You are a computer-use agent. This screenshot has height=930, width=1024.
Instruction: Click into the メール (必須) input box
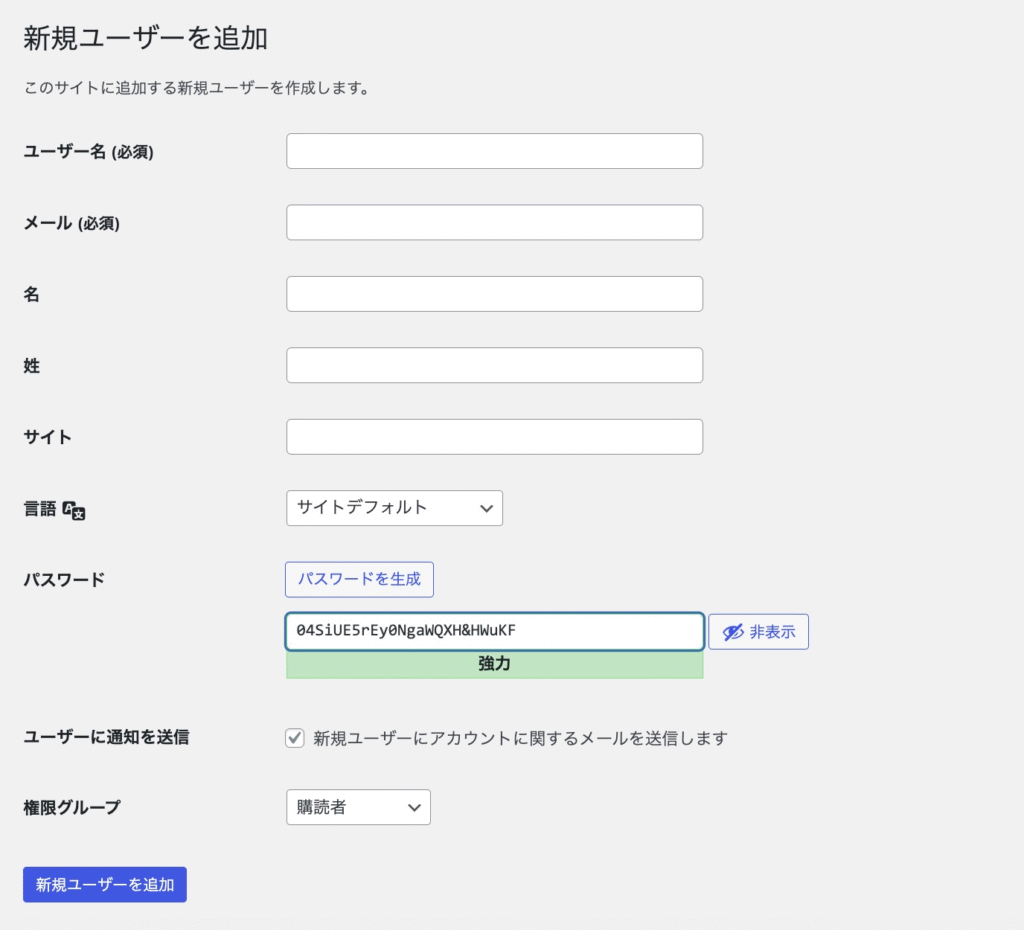tap(494, 223)
